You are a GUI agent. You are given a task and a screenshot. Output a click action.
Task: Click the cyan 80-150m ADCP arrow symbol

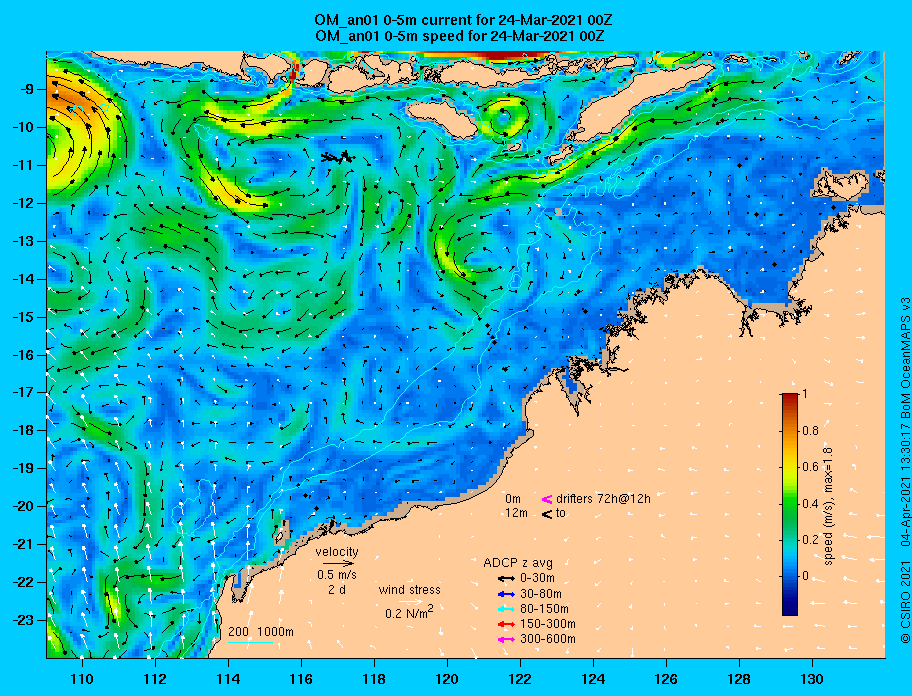pos(506,609)
